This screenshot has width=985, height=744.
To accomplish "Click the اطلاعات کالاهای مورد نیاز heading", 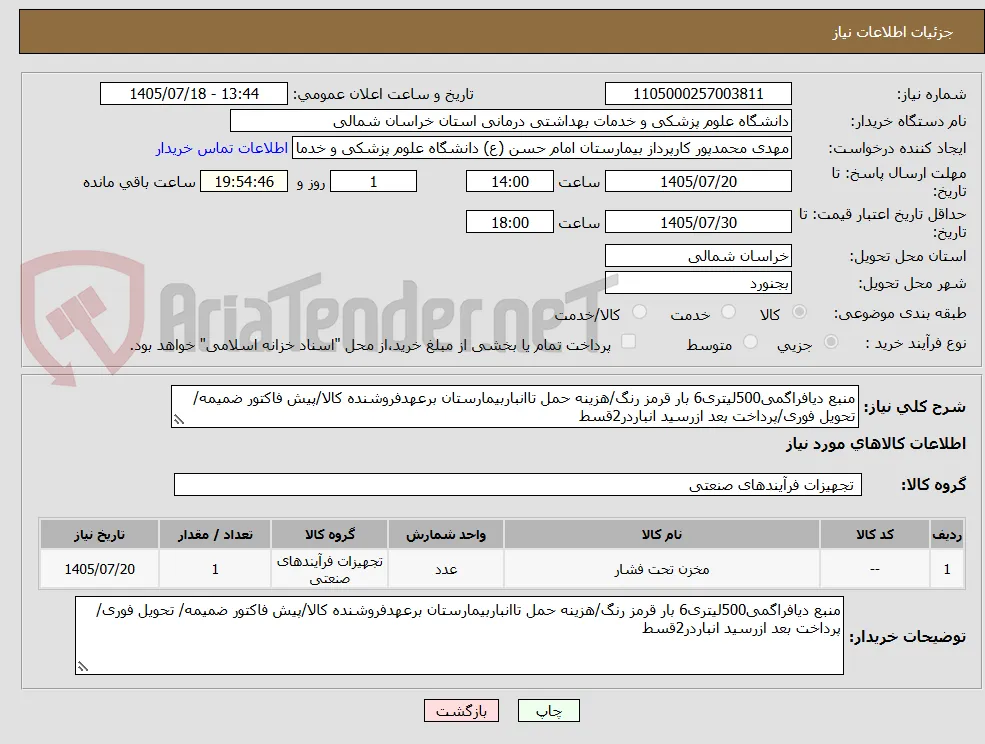I will pyautogui.click(x=875, y=444).
